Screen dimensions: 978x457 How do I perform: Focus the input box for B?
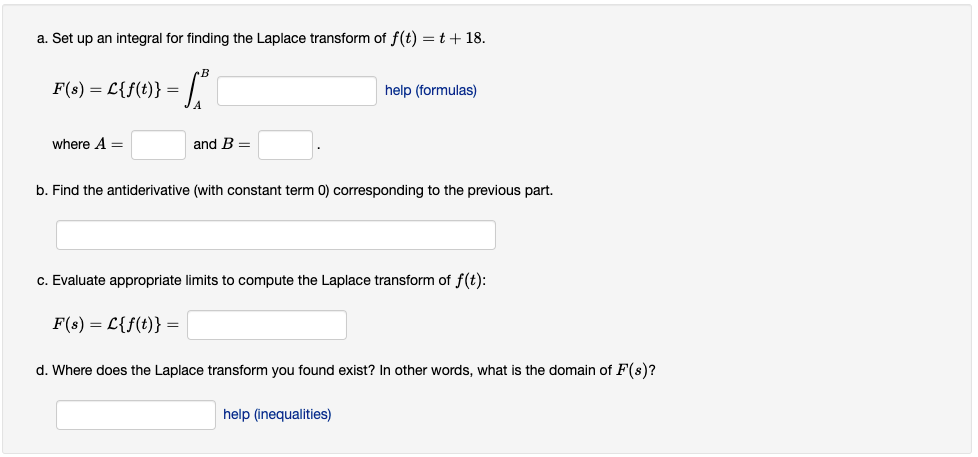coord(285,145)
